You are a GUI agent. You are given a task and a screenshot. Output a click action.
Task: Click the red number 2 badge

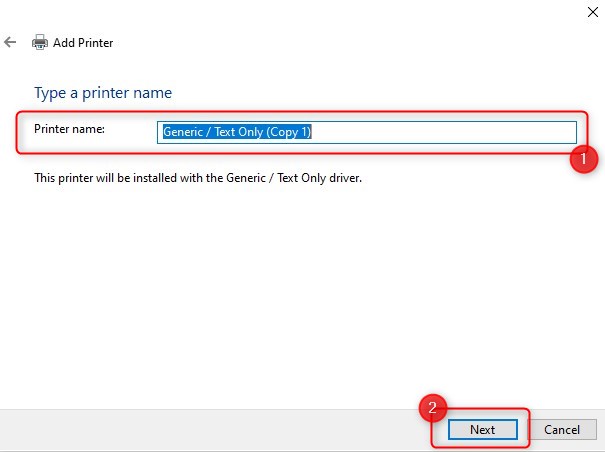(x=433, y=407)
